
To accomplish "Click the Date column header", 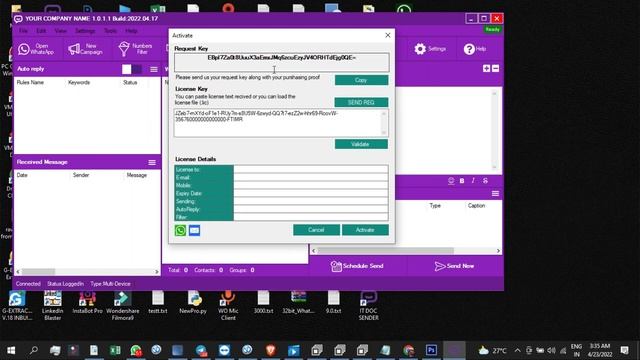I will pos(22,175).
